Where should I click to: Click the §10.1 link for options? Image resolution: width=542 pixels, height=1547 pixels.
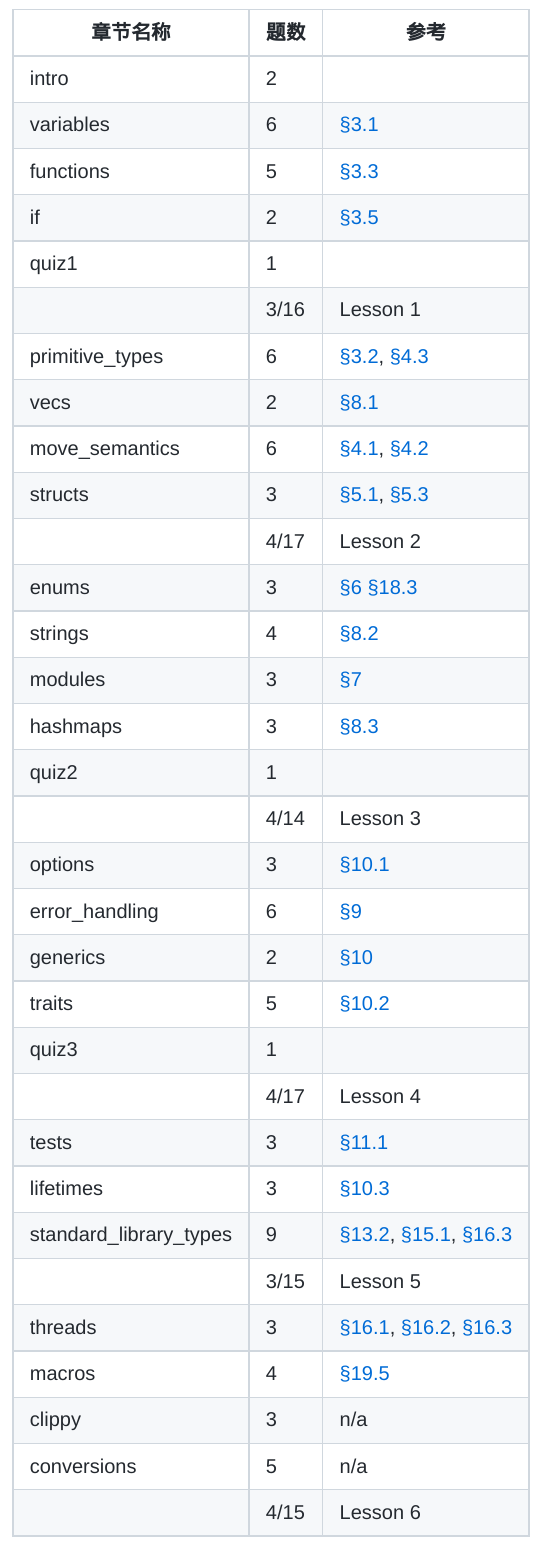[x=365, y=864]
